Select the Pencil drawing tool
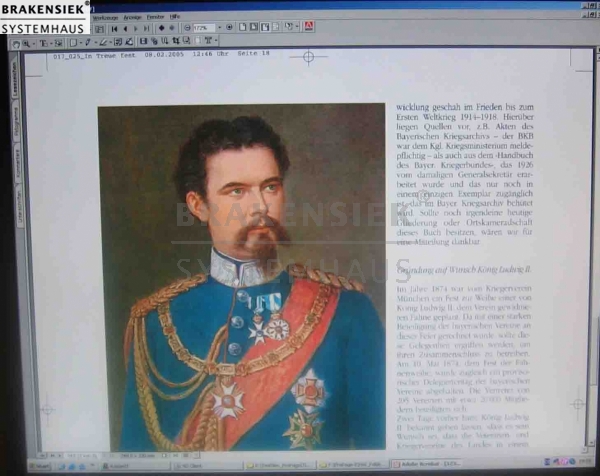The image size is (600, 476). coord(88,42)
